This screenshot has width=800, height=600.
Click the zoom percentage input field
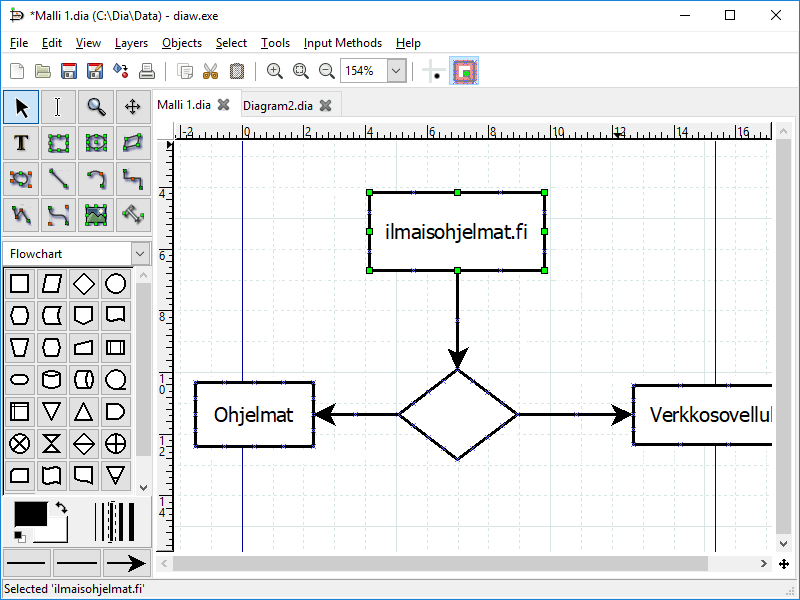click(364, 71)
